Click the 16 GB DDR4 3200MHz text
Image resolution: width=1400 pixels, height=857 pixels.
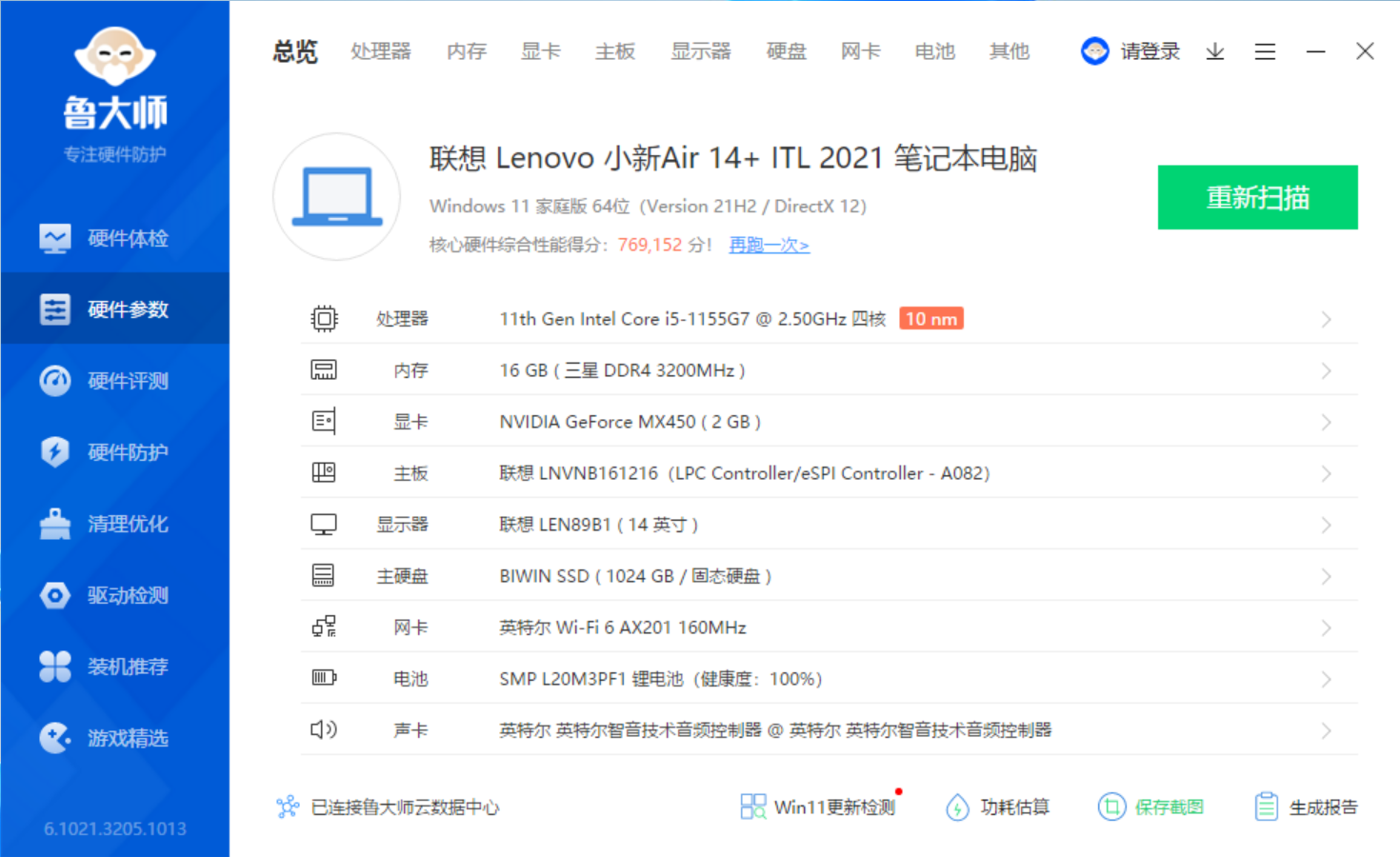pyautogui.click(x=622, y=370)
